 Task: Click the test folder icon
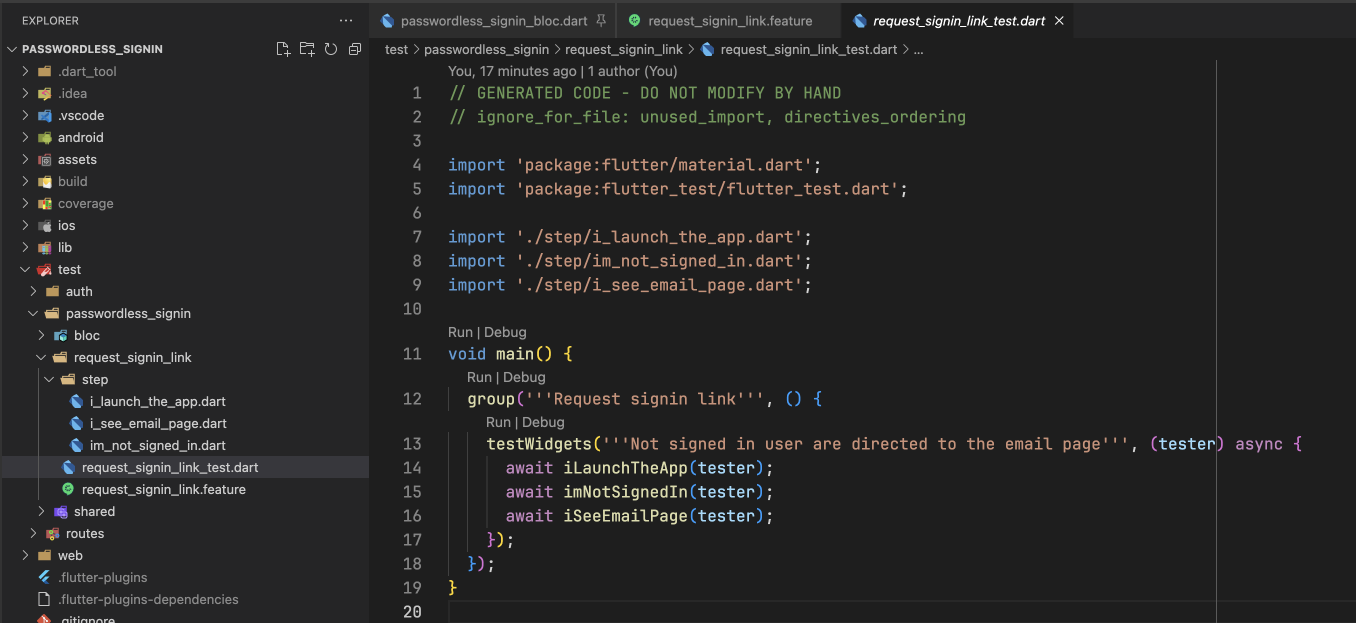(44, 269)
